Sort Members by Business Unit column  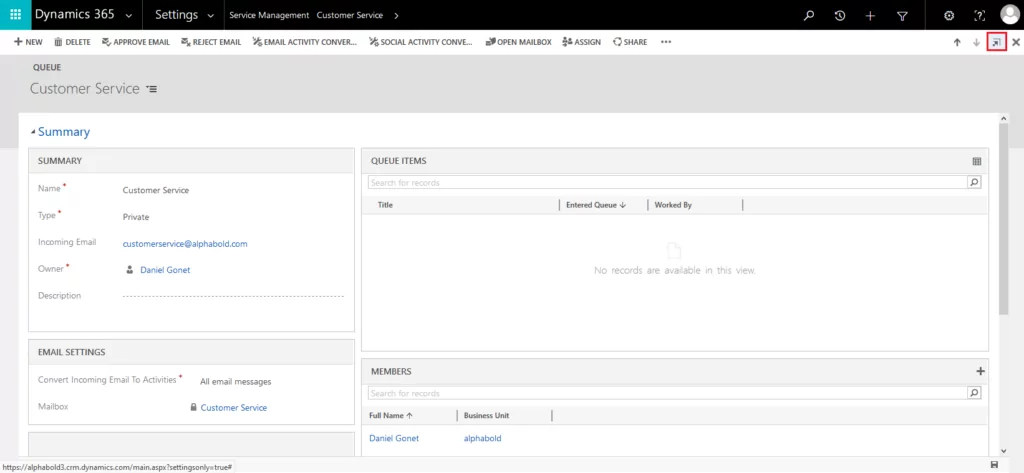486,416
